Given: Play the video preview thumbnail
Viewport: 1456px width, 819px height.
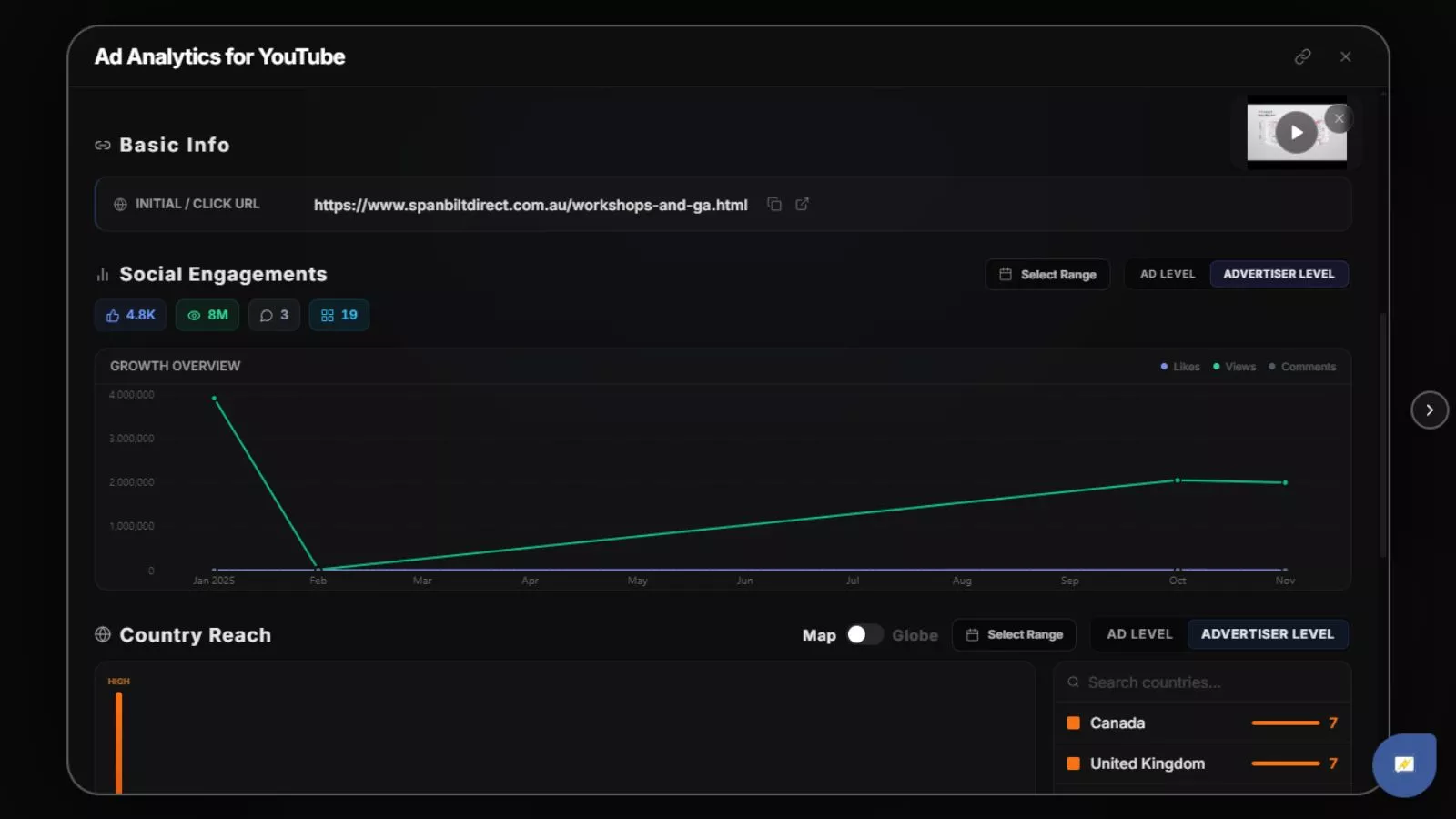Looking at the screenshot, I should 1296,133.
